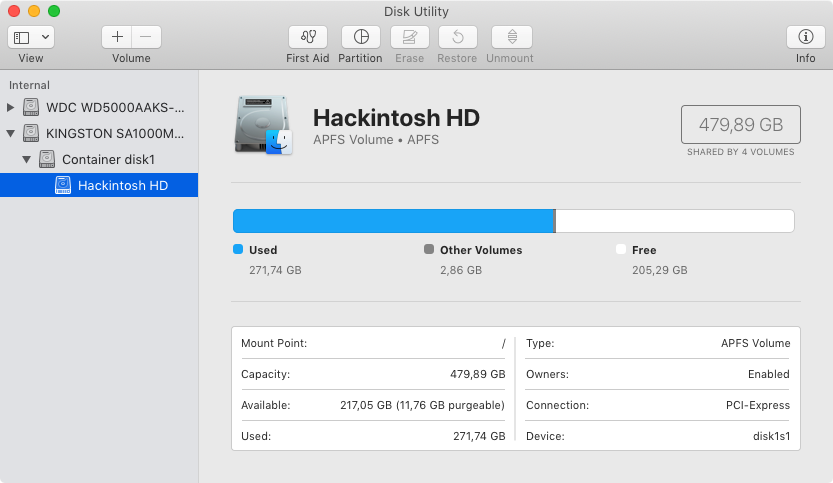This screenshot has width=833, height=483.
Task: Click the Available 217,05 GB purgeable value
Action: pos(422,405)
